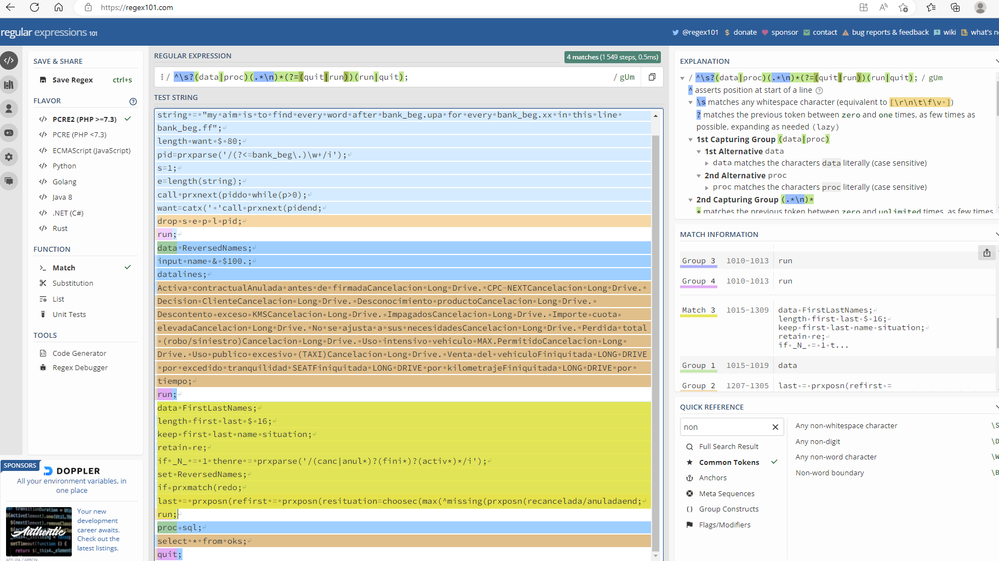Copy regex to clipboard icon

(652, 77)
